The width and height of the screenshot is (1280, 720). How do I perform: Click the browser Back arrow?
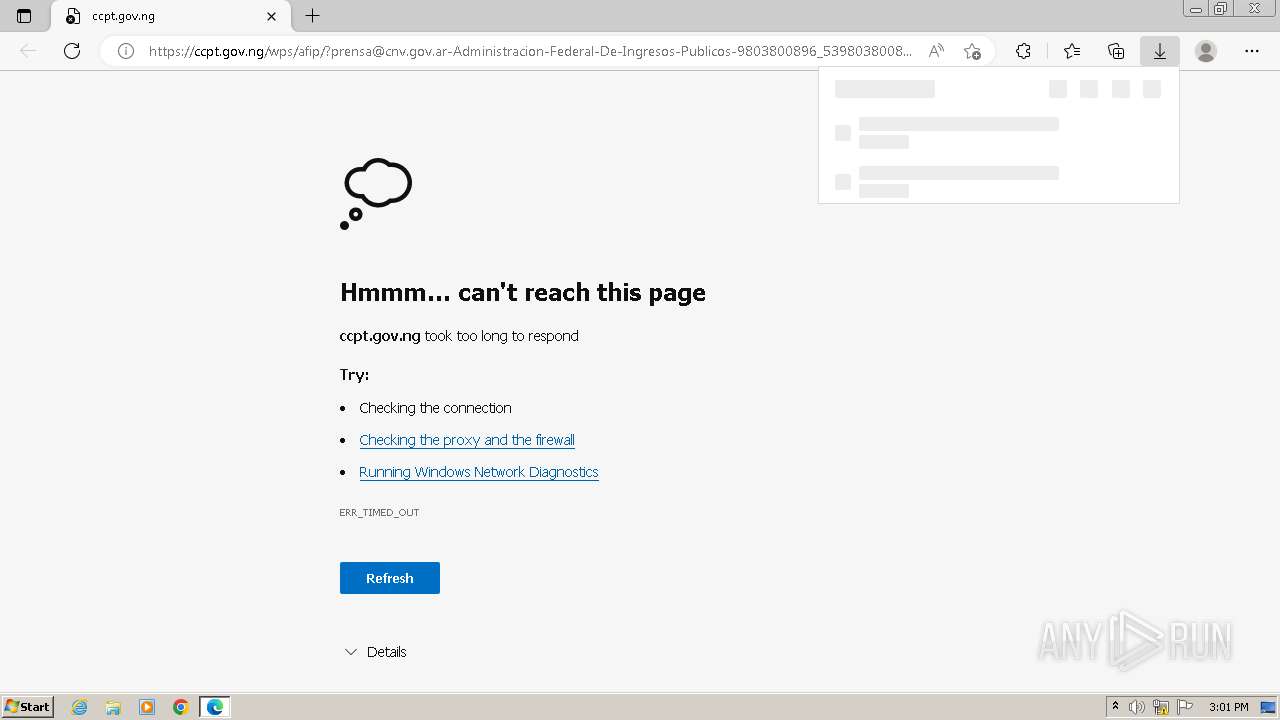[28, 51]
